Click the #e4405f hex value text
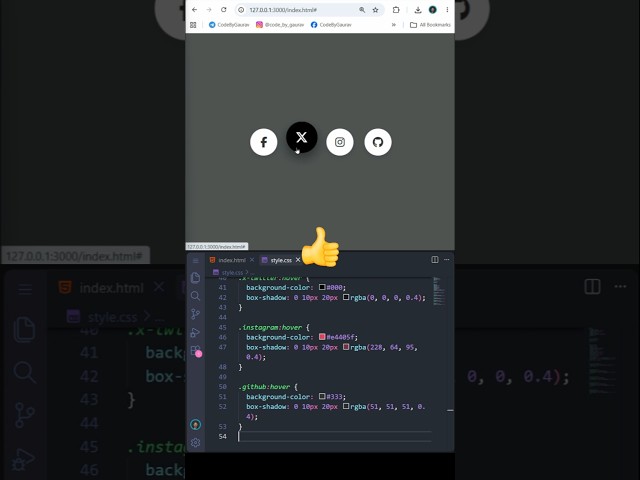The image size is (640, 480). pyautogui.click(x=341, y=337)
